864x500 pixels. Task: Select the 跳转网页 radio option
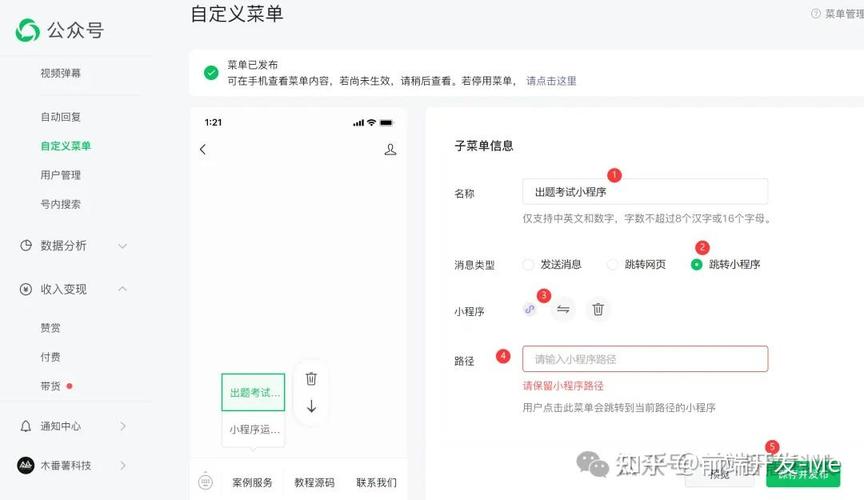tap(612, 265)
